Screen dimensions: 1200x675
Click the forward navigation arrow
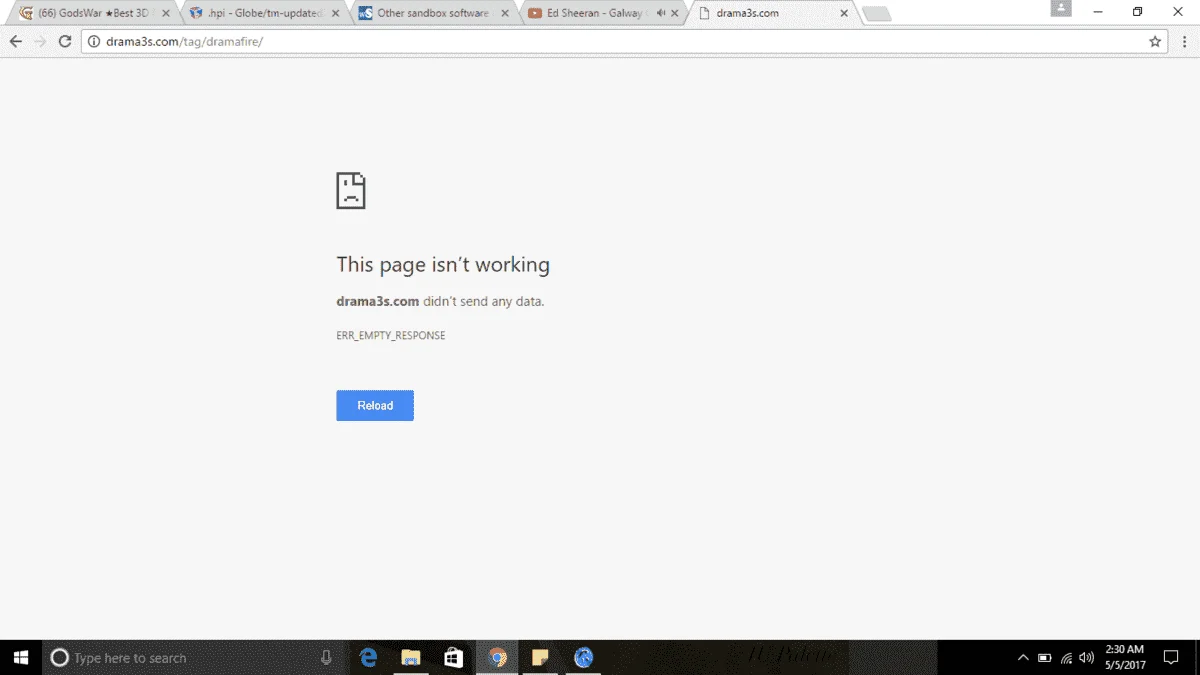tap(40, 42)
